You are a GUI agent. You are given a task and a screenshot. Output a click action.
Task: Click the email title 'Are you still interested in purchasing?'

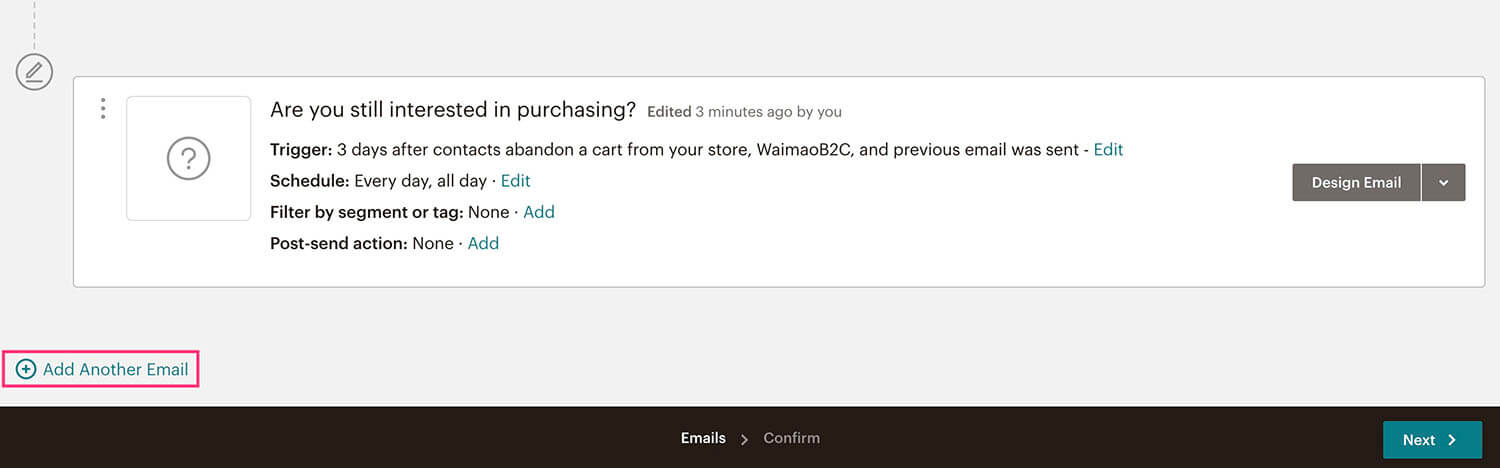pos(453,110)
